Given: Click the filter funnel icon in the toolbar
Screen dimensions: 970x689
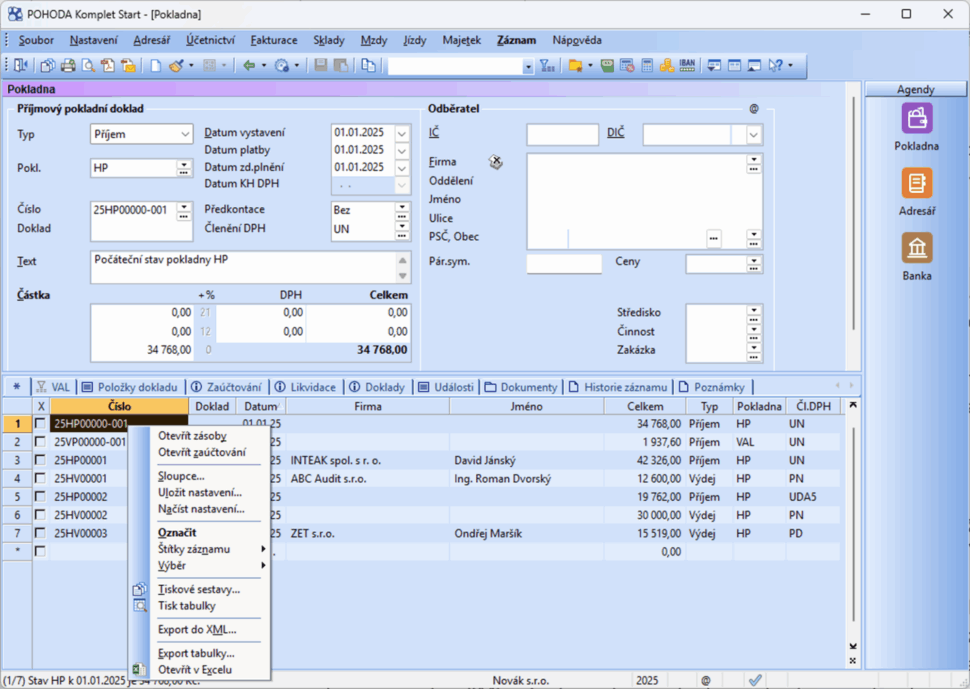Looking at the screenshot, I should [547, 66].
